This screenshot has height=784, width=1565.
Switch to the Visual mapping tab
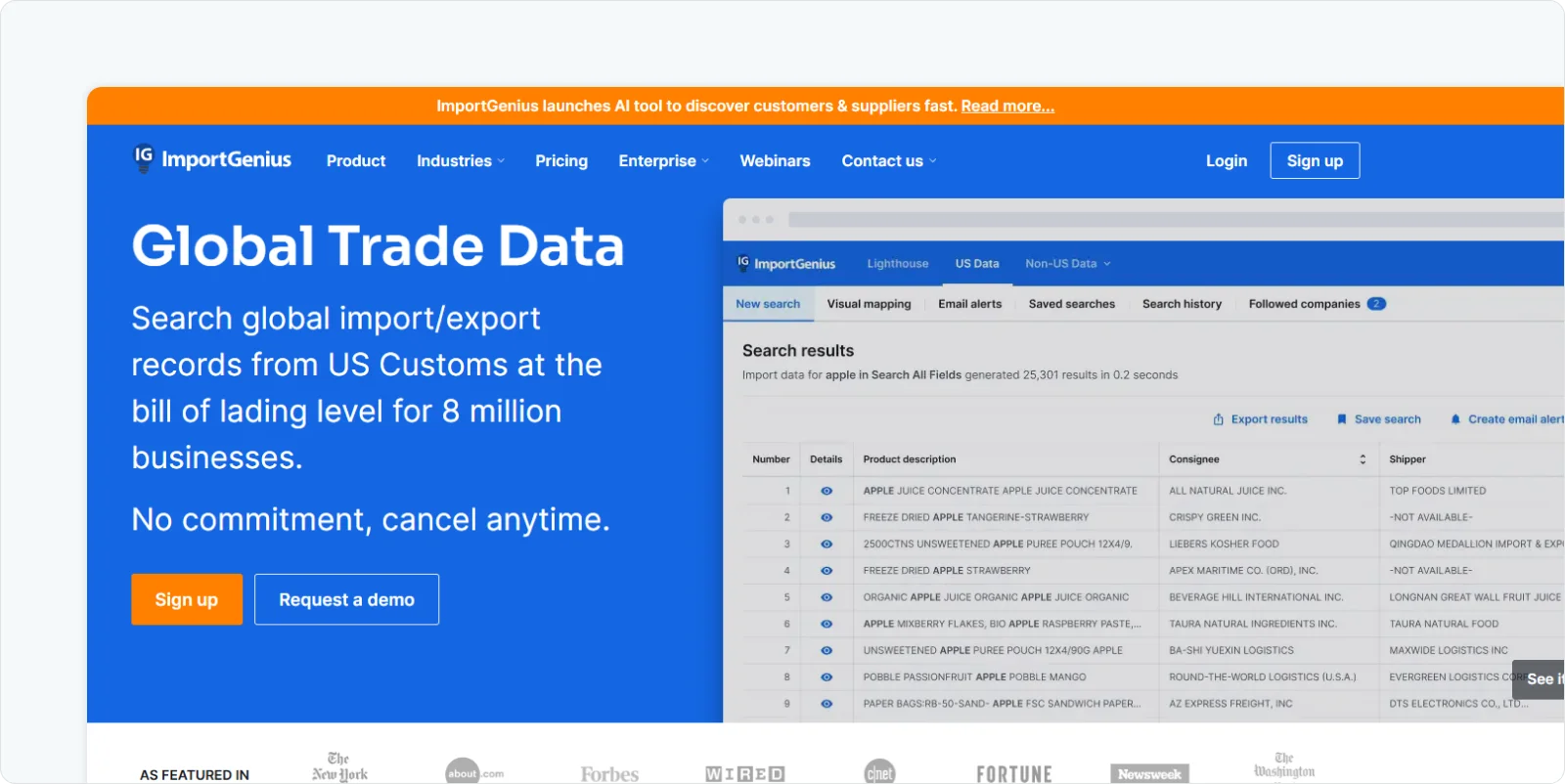pyautogui.click(x=869, y=304)
